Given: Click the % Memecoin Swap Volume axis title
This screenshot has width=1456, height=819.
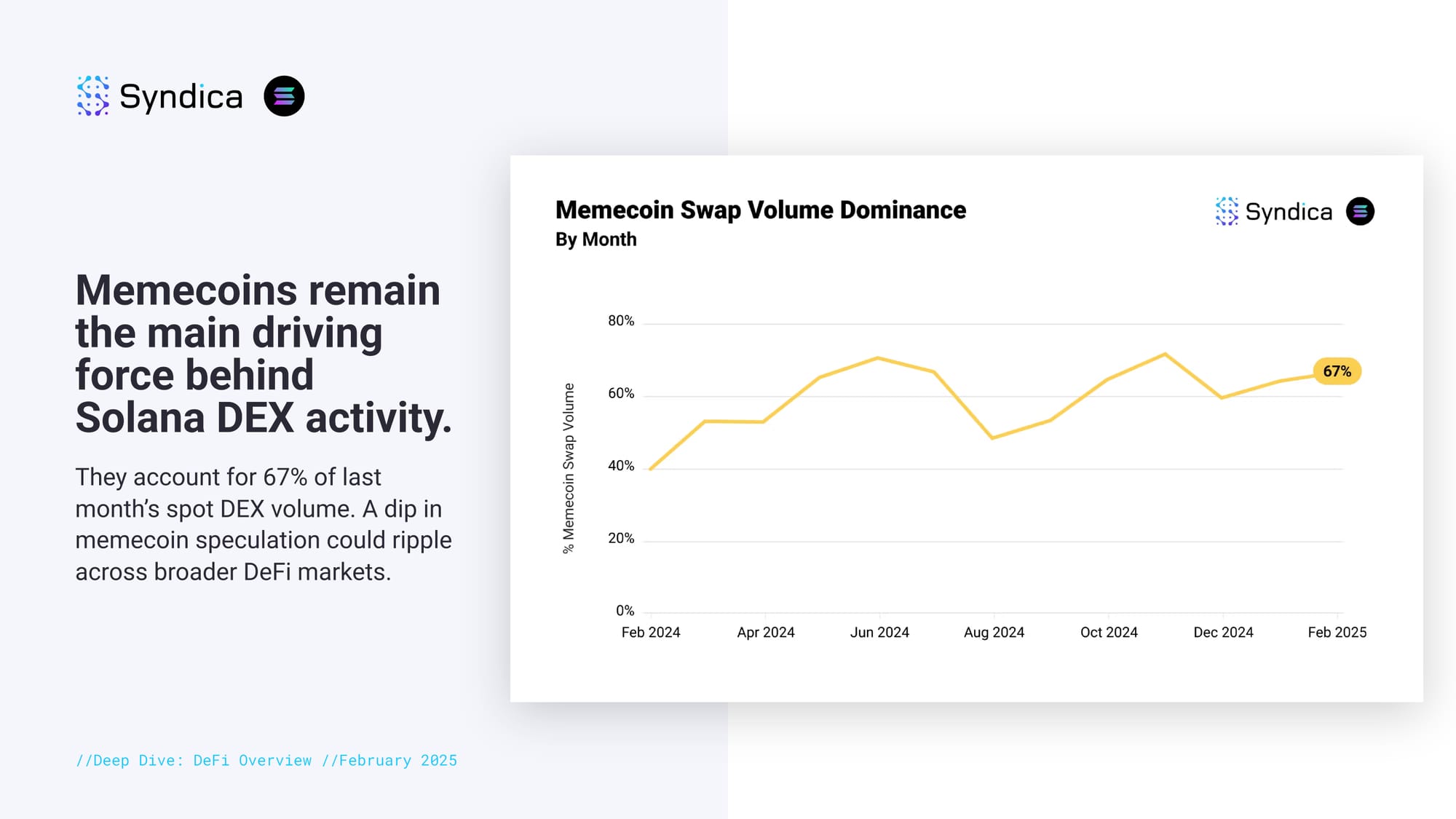Looking at the screenshot, I should pyautogui.click(x=569, y=468).
